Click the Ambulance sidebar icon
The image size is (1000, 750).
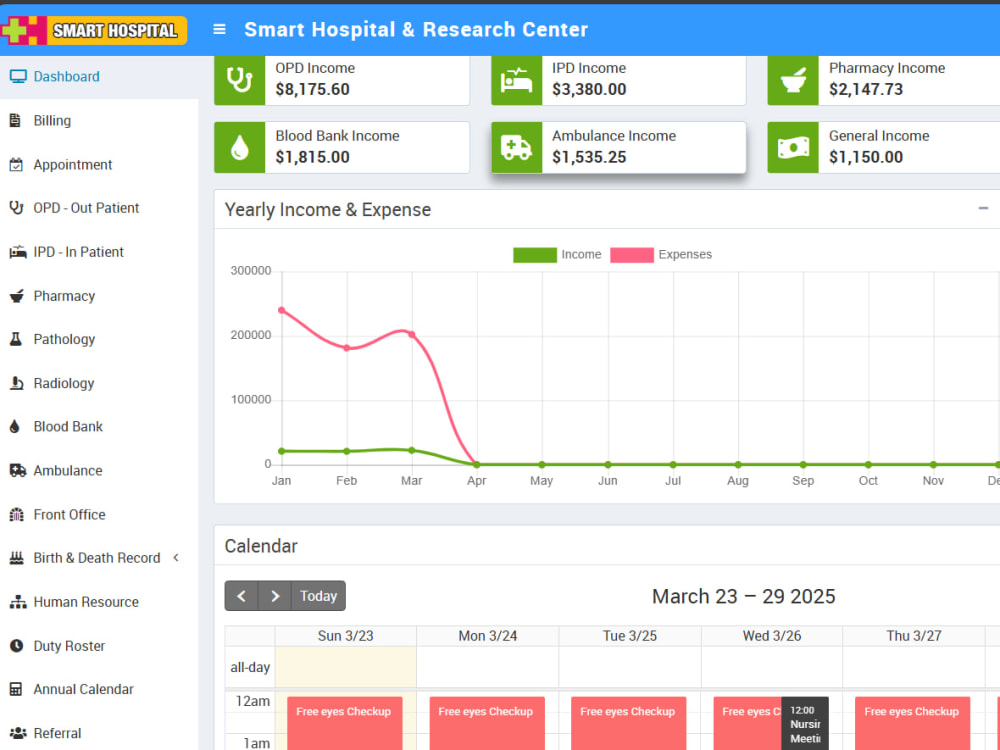pyautogui.click(x=18, y=471)
